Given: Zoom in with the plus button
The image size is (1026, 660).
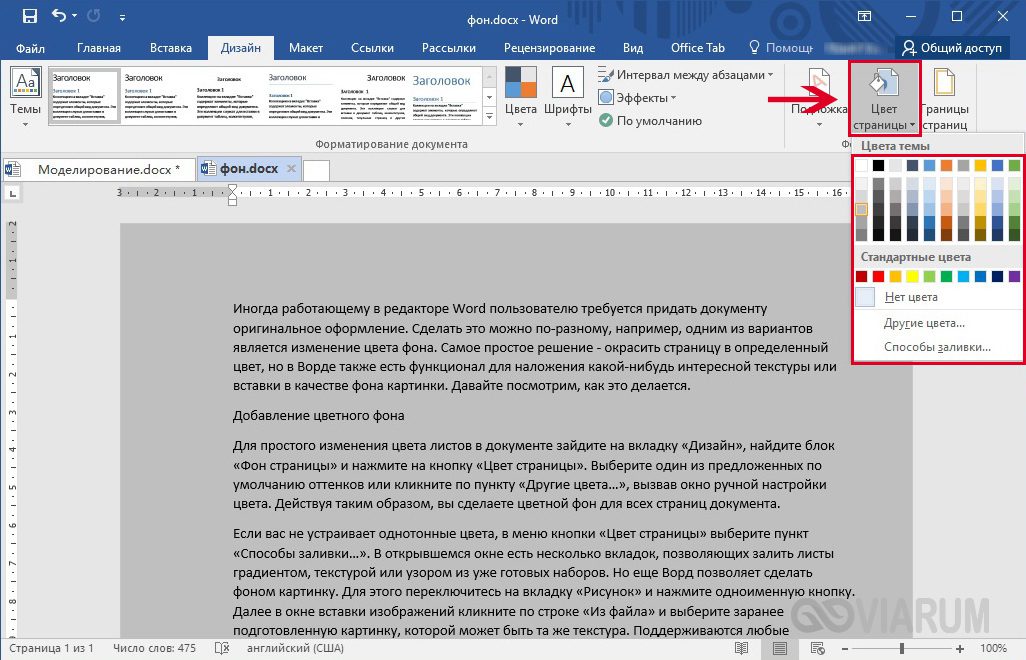Looking at the screenshot, I should click(x=960, y=649).
